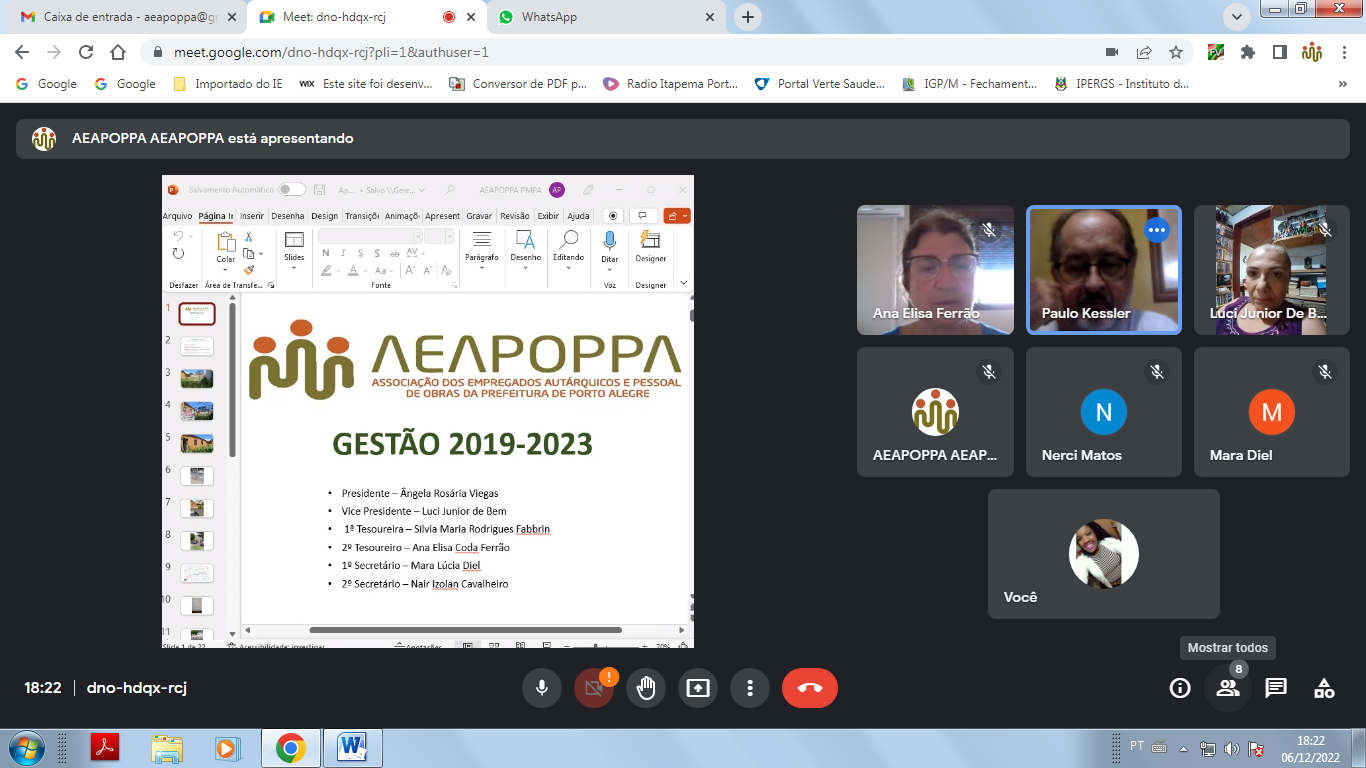The image size is (1366, 768).
Task: Open the Inserir ribbon tab in PowerPoint
Action: click(252, 215)
